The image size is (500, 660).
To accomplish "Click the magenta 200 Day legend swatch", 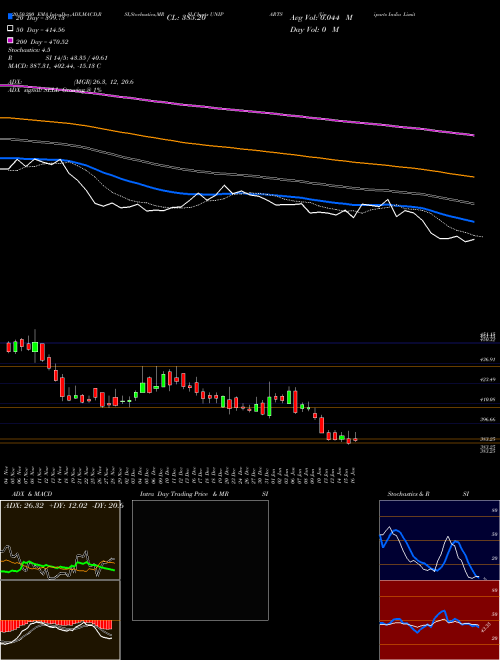I will tap(10, 41).
